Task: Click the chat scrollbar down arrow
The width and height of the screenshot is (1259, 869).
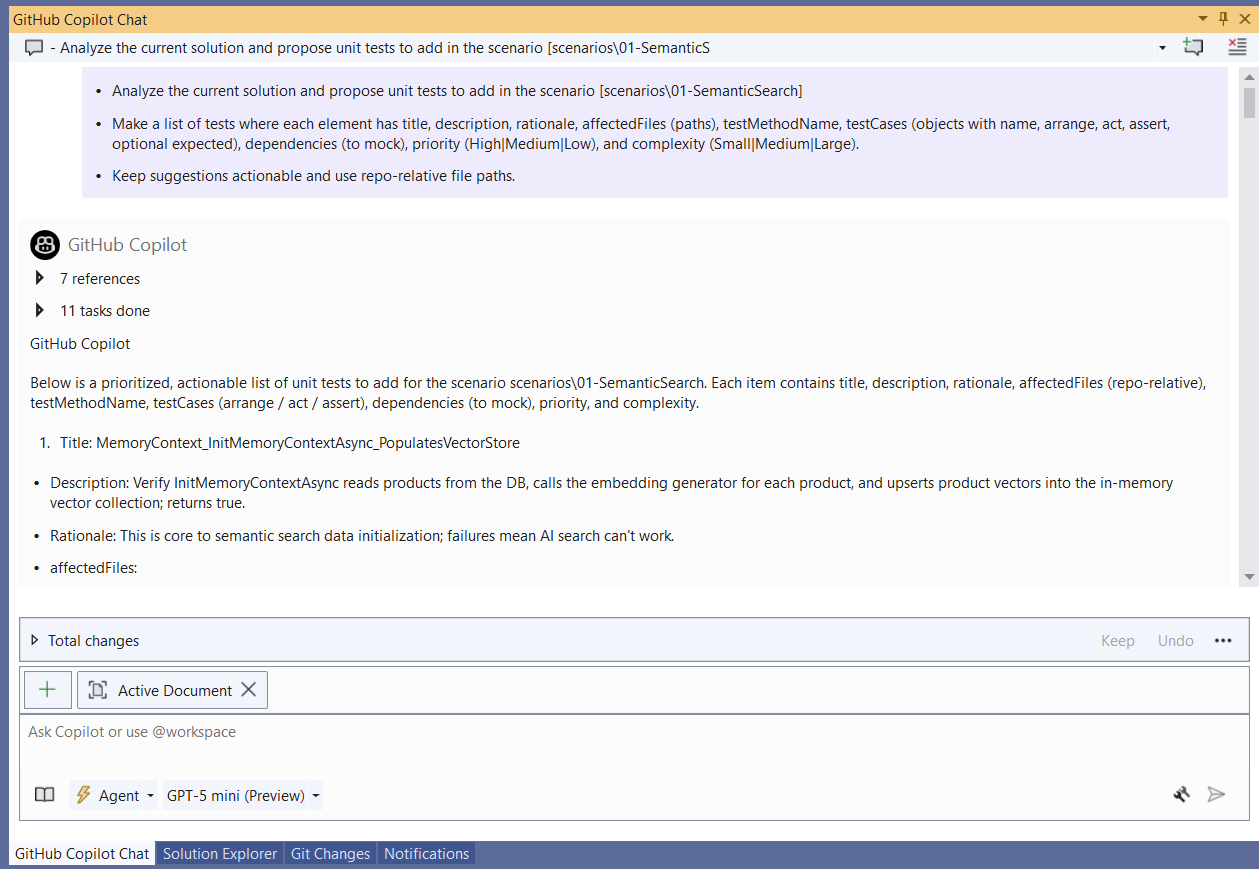Action: pyautogui.click(x=1249, y=577)
